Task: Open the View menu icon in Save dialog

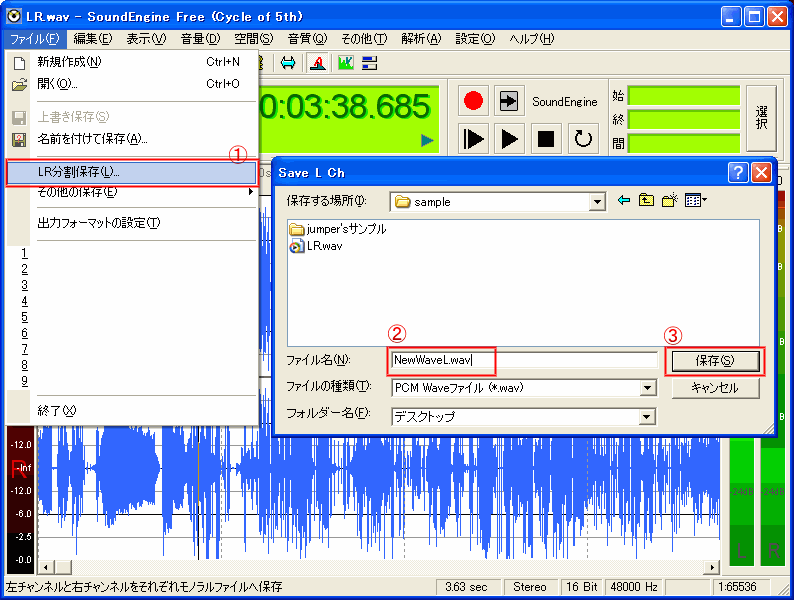Action: pyautogui.click(x=695, y=201)
